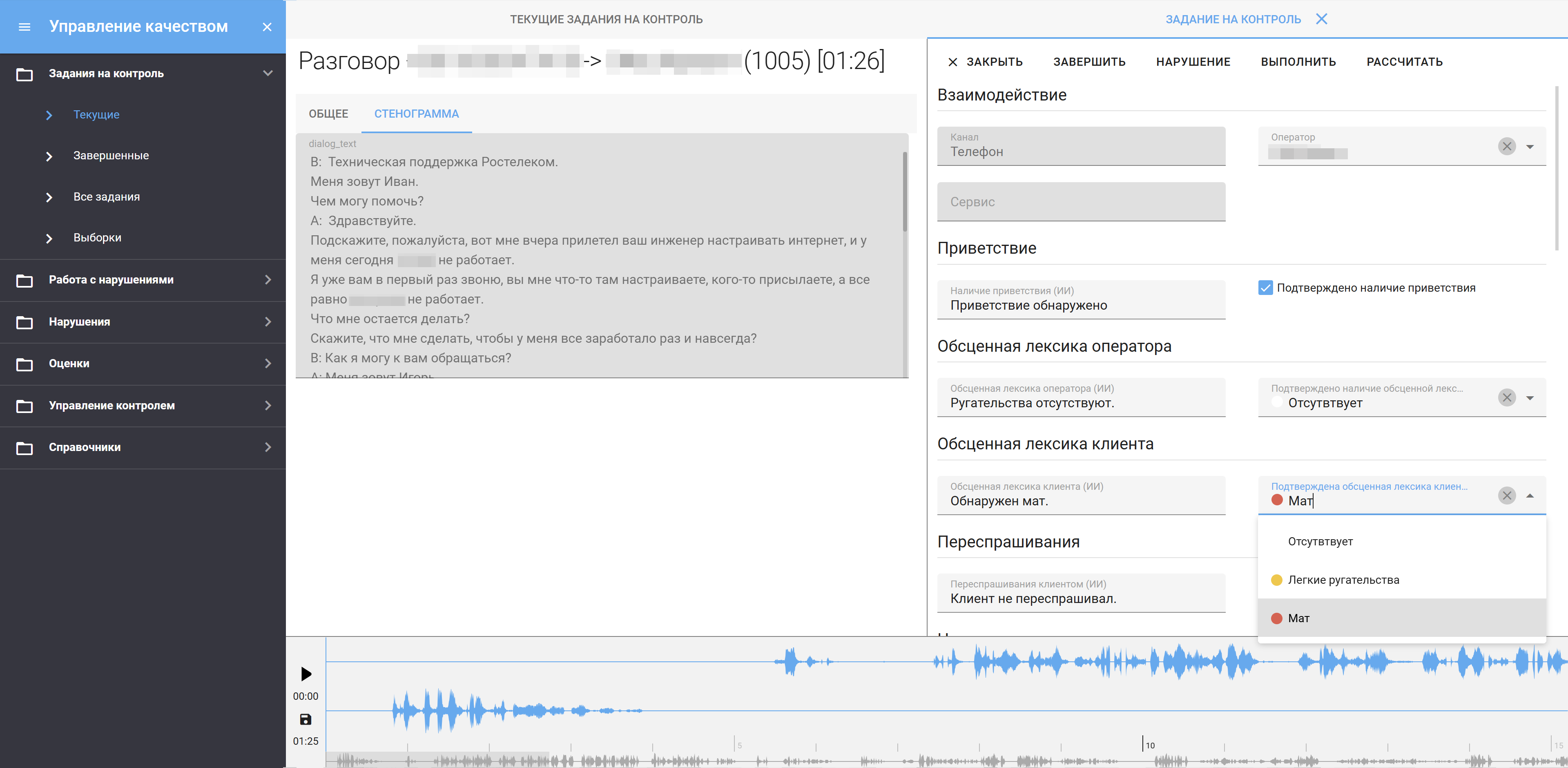
Task: Close the Задание на контроль tab with X
Action: [1321, 19]
